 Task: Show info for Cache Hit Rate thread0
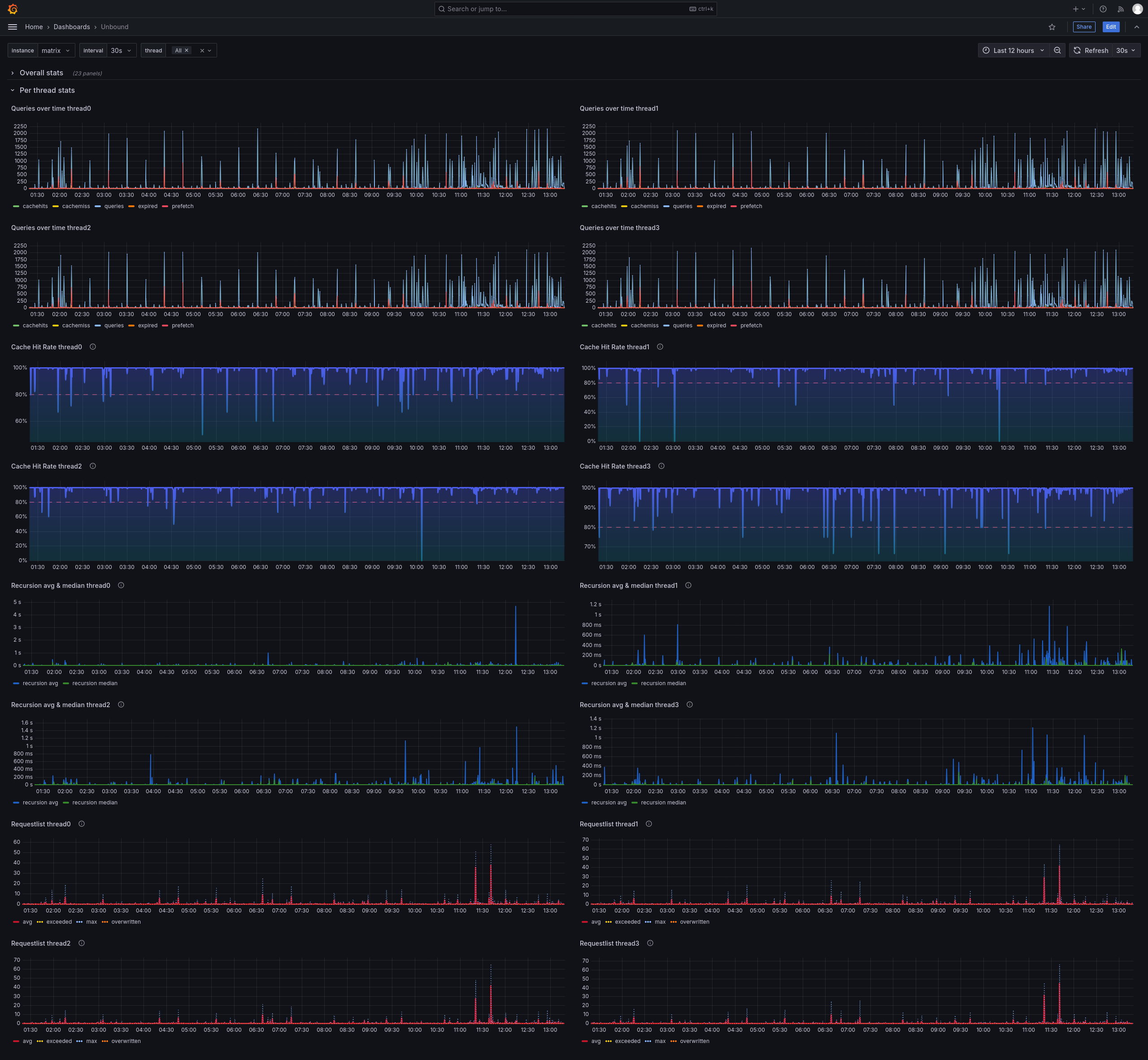click(x=93, y=347)
